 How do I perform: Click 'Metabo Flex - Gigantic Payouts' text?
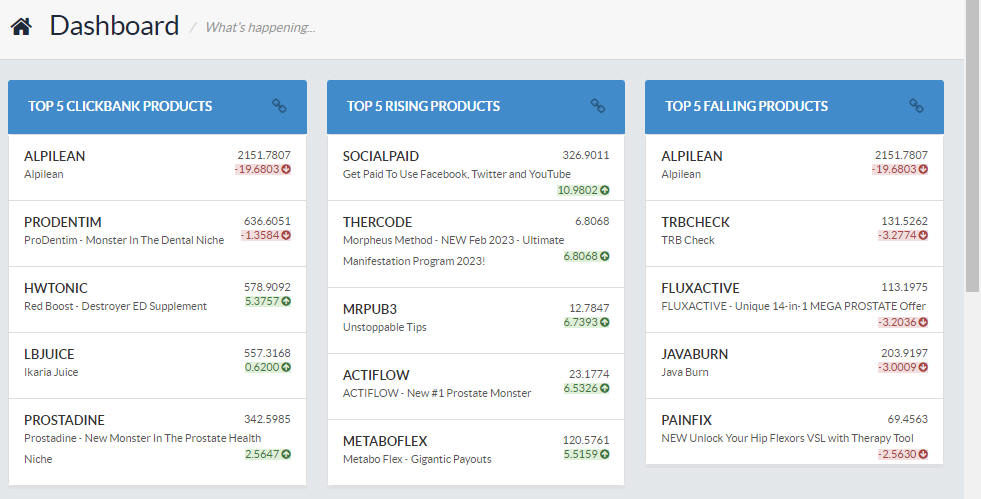pyautogui.click(x=417, y=459)
